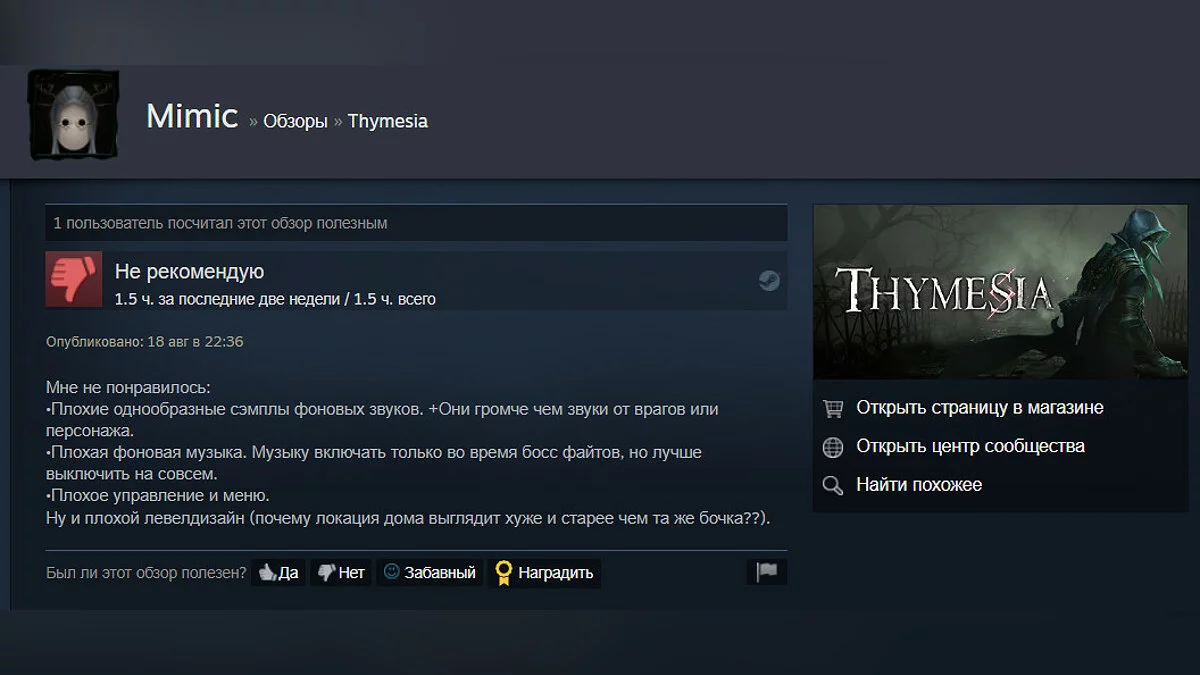Open Mimic's profile avatar
Viewport: 1200px width, 675px height.
(x=73, y=114)
